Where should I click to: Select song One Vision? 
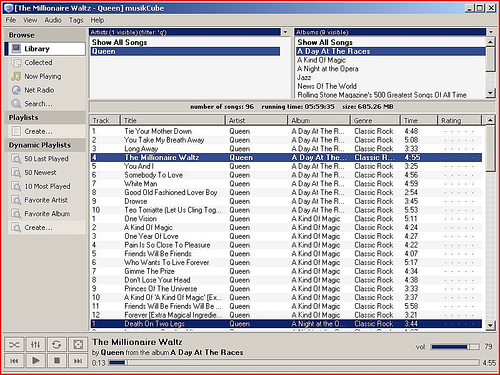286,219
